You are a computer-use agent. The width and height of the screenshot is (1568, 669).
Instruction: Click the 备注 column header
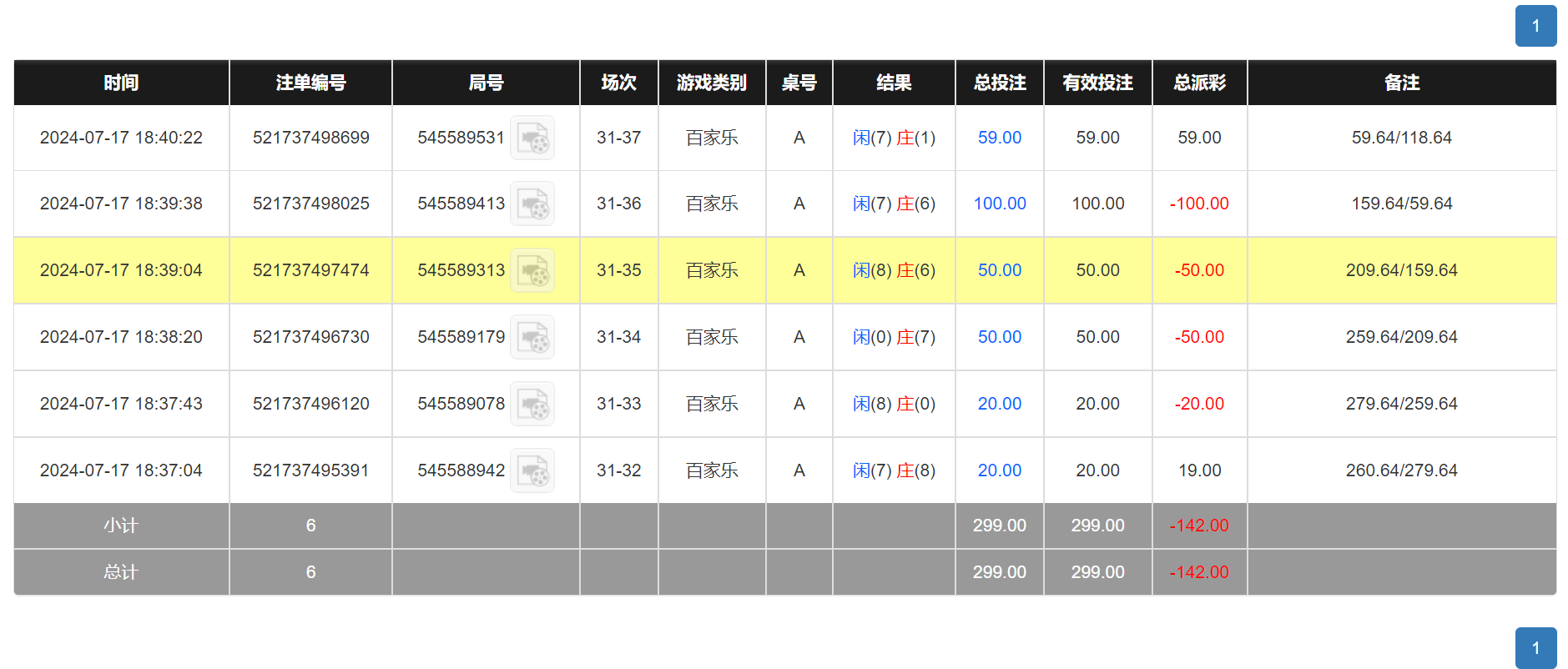click(x=1401, y=83)
